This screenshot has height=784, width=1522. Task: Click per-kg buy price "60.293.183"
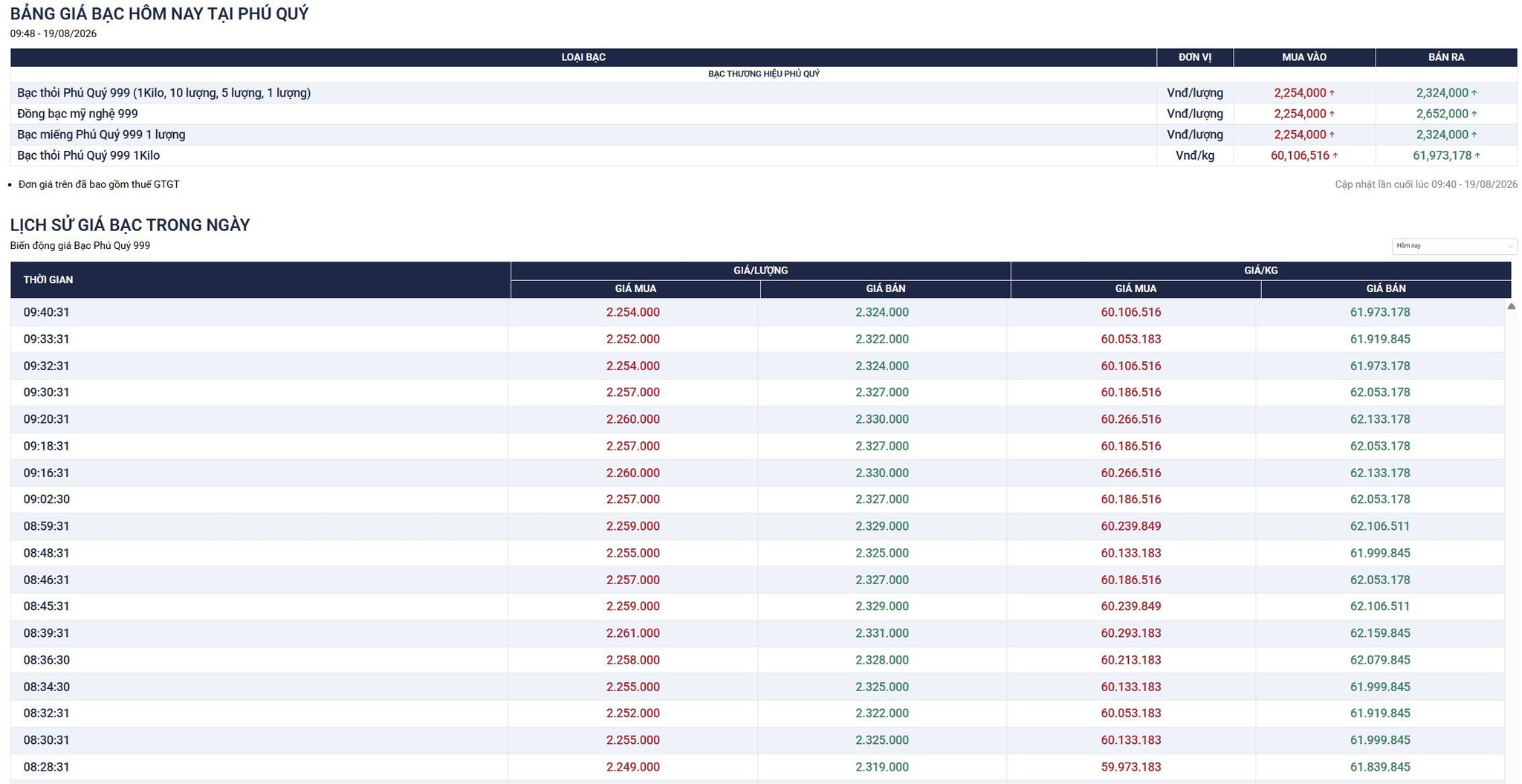[1131, 633]
